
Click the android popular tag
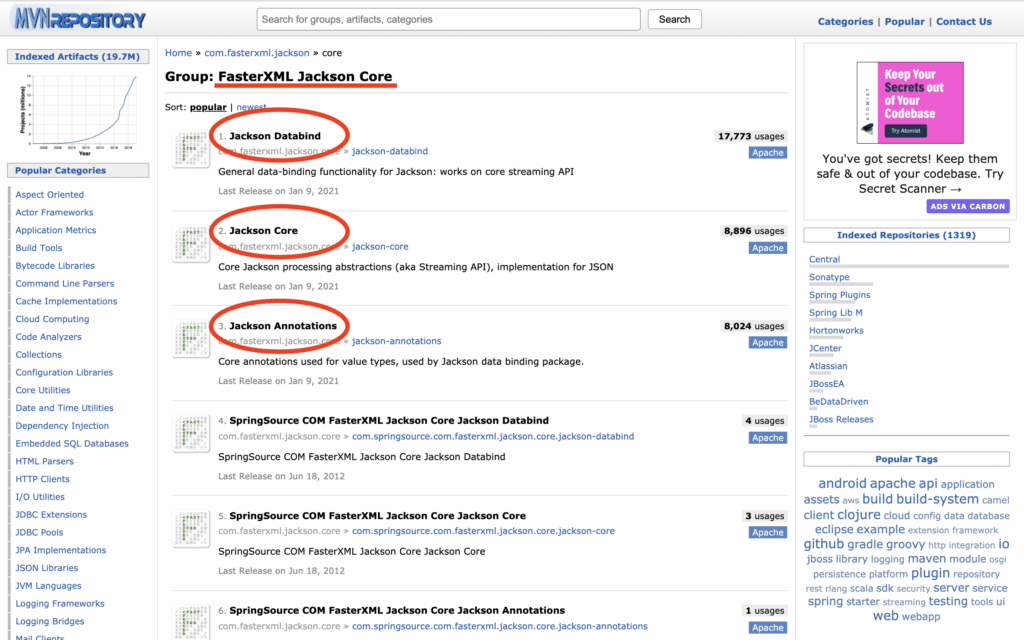(842, 484)
